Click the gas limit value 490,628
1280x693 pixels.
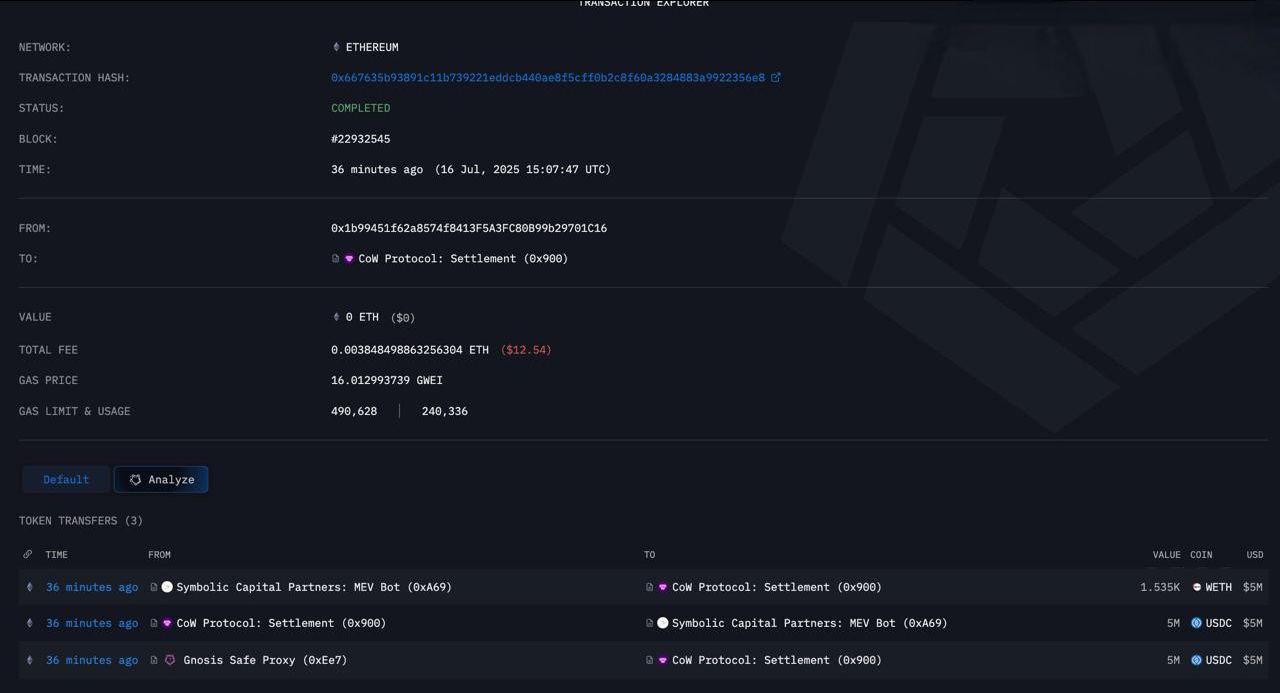[x=354, y=412]
